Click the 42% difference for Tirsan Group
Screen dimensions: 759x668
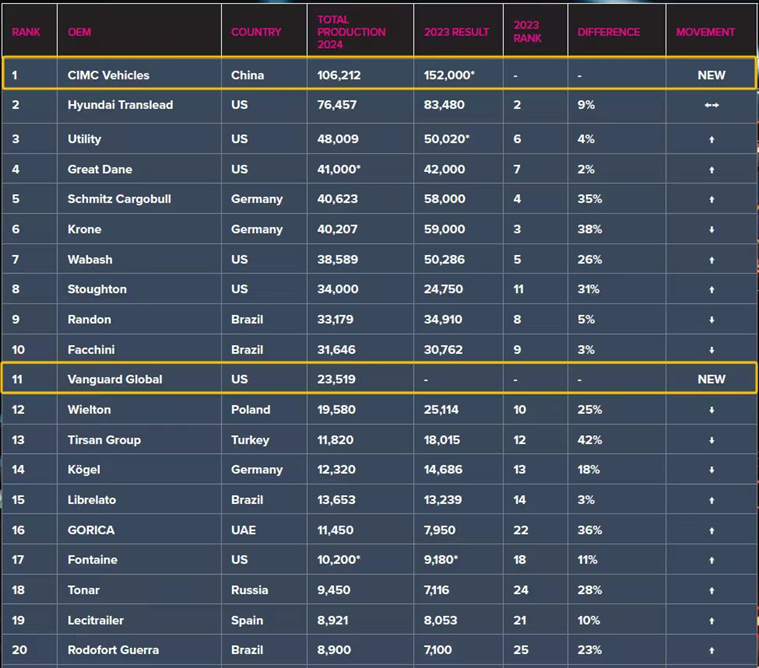click(589, 440)
